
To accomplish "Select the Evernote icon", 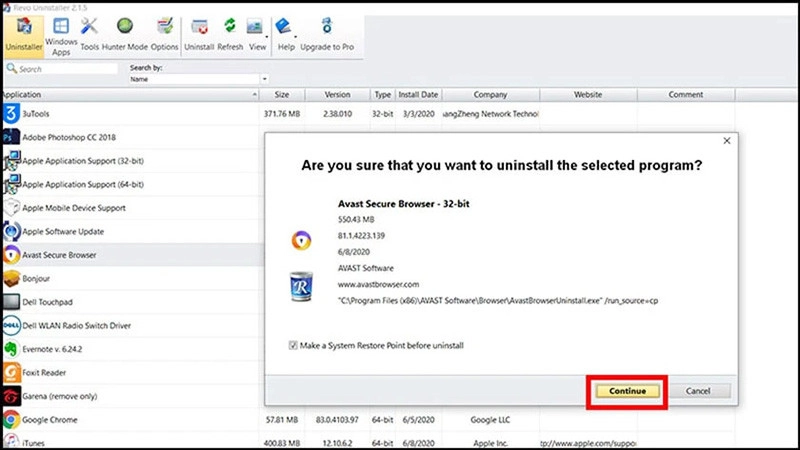I will (x=11, y=349).
